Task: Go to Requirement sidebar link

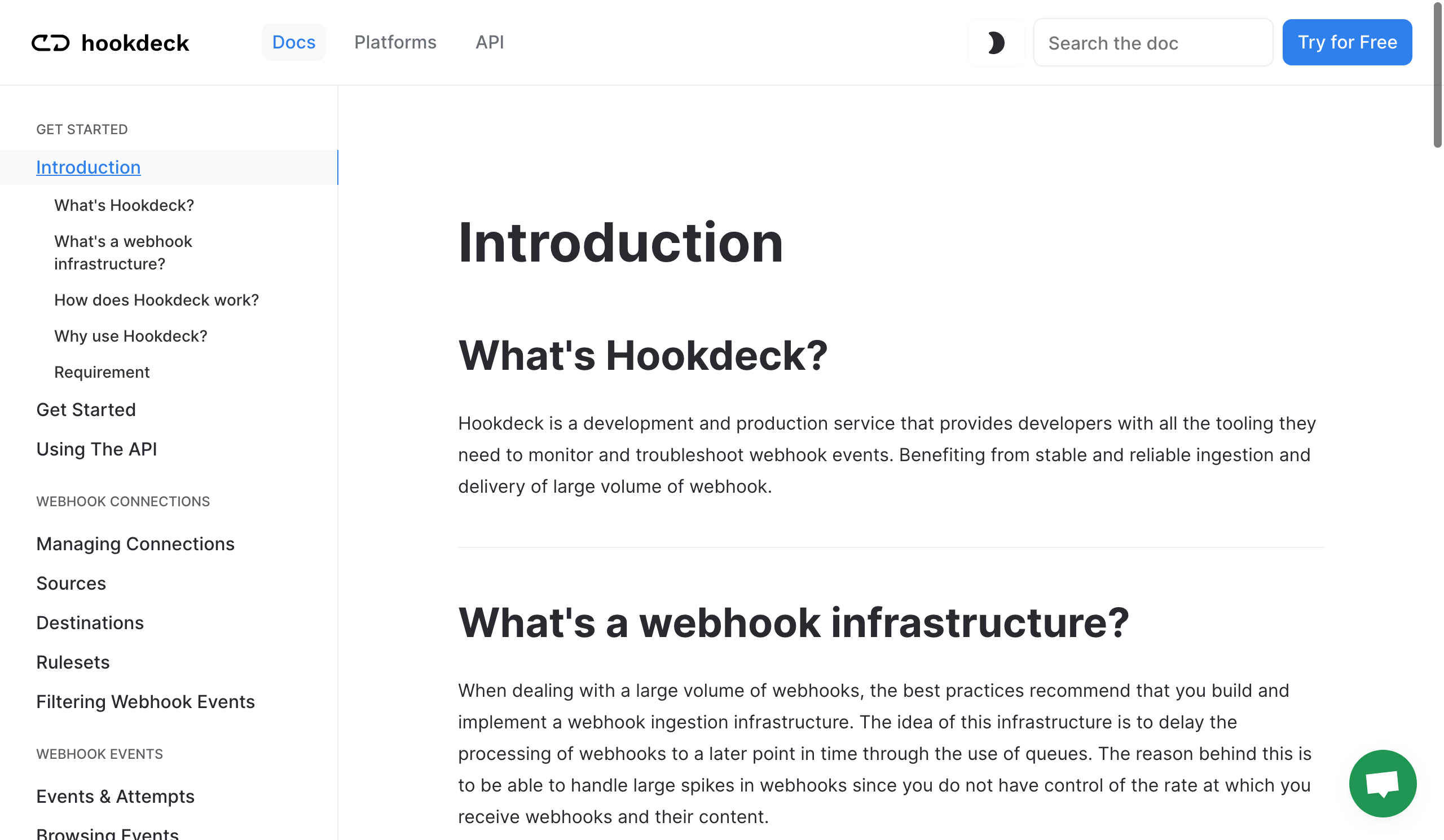Action: [102, 372]
